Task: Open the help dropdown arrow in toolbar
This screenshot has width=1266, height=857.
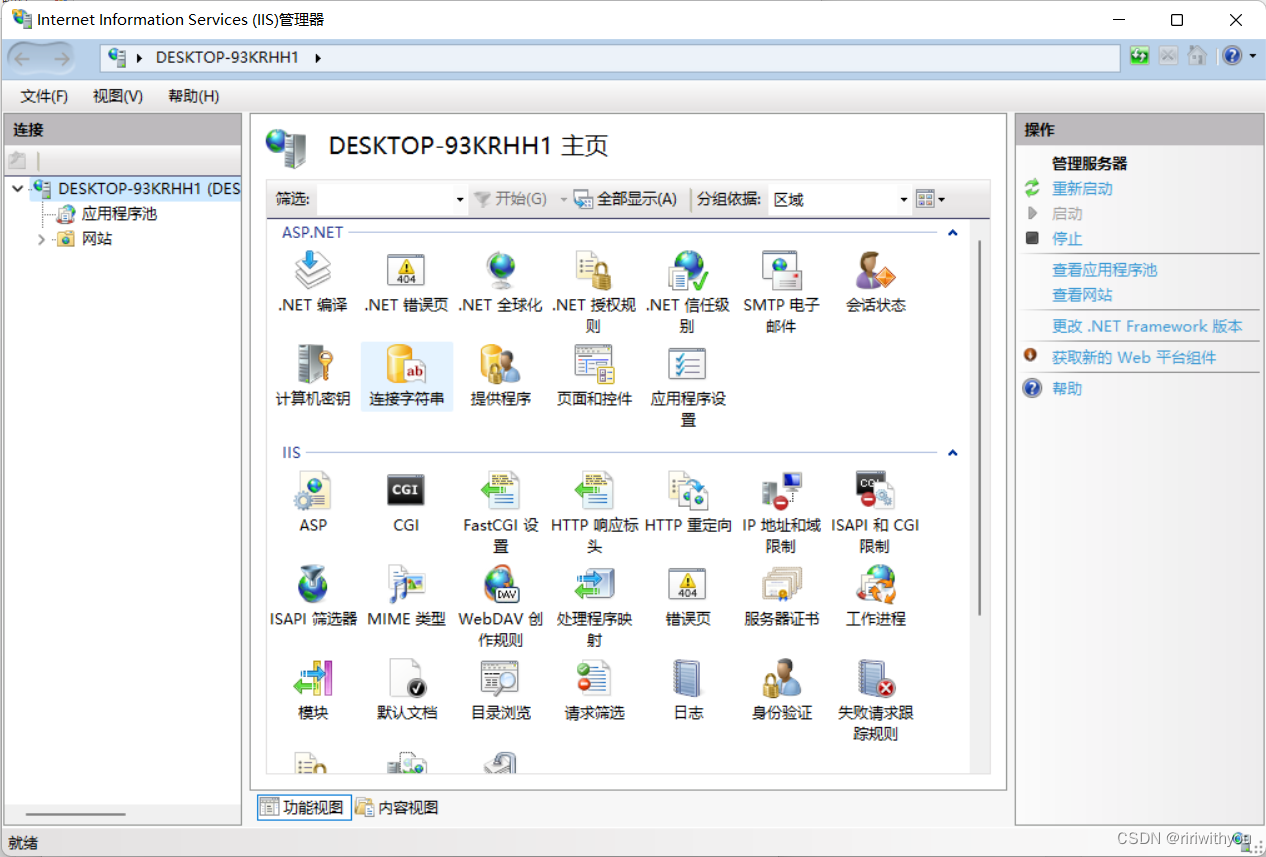Action: [x=1253, y=56]
